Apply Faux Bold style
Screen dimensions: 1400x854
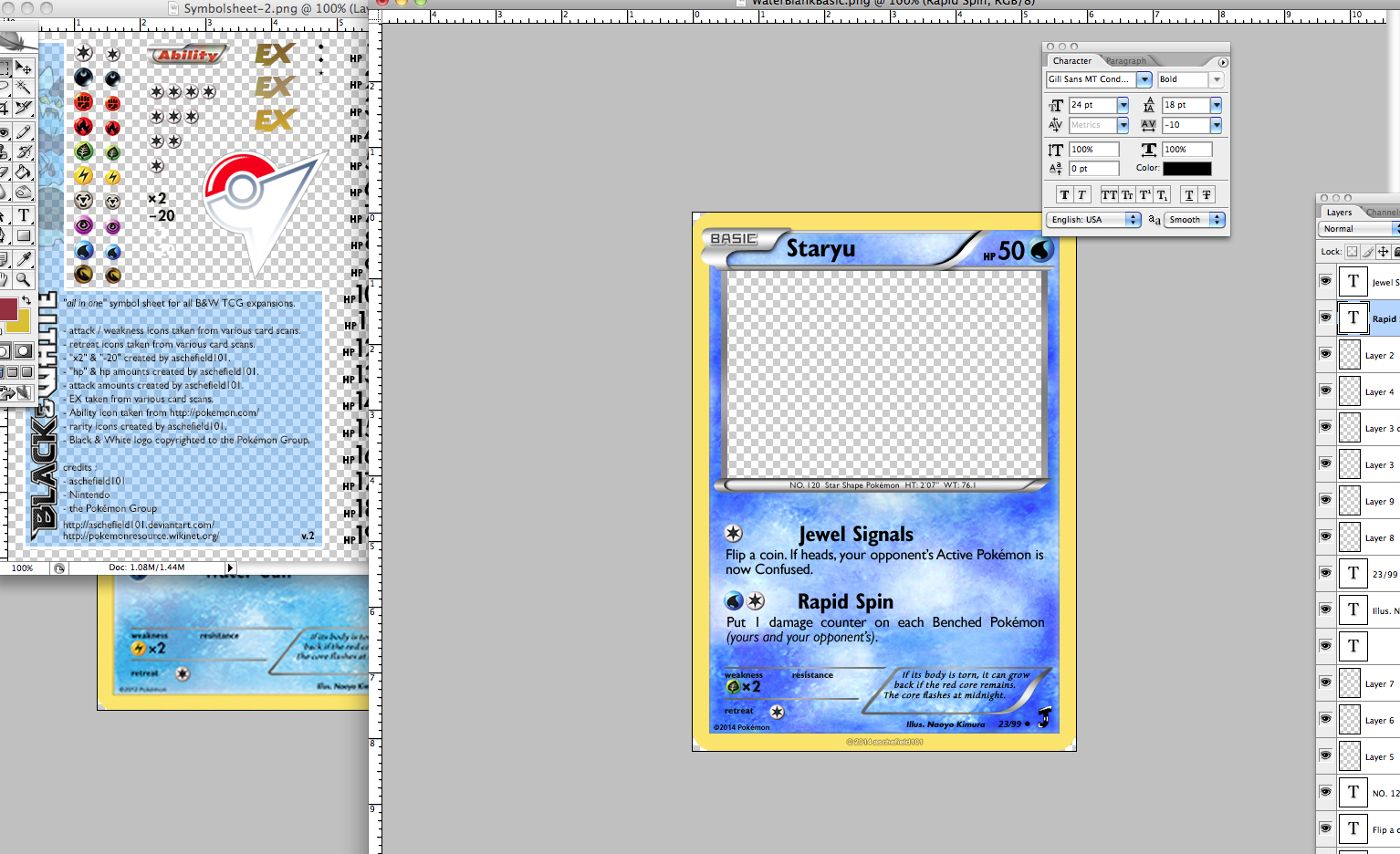1065,194
